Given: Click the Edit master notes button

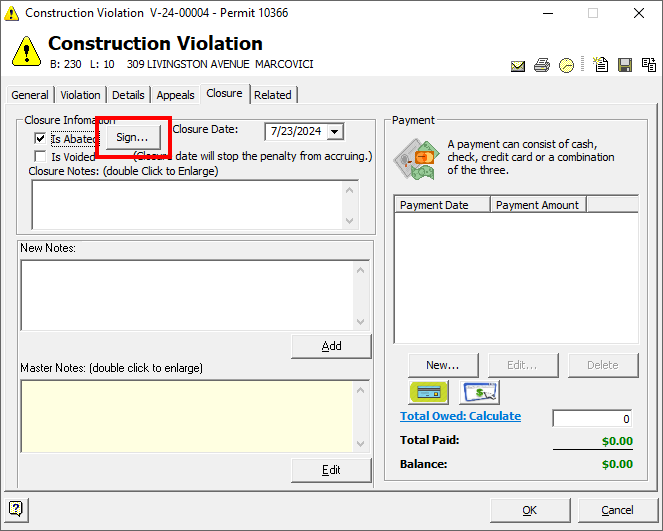Looking at the screenshot, I should pos(331,470).
